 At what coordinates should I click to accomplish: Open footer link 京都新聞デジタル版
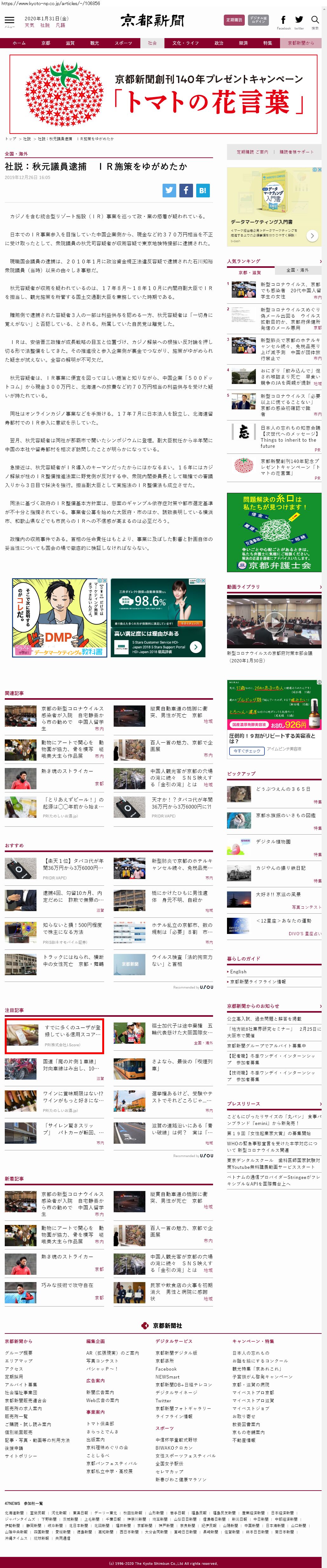click(x=177, y=1353)
